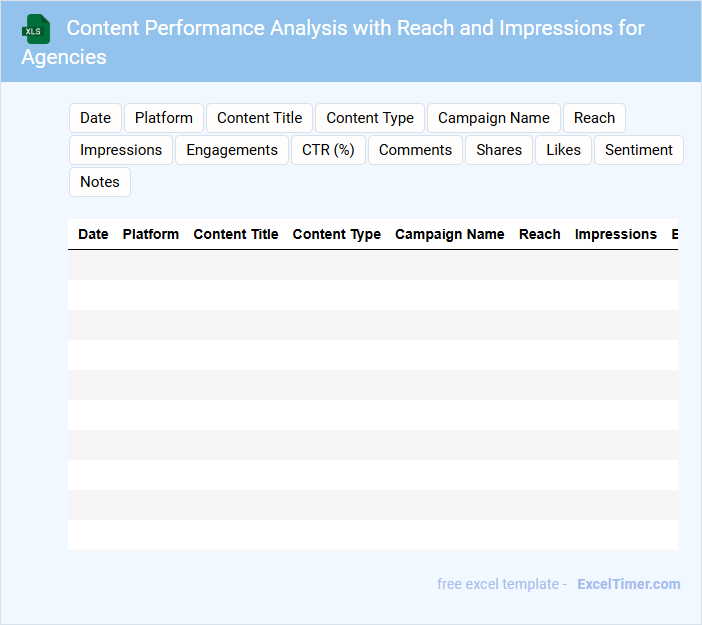This screenshot has height=625, width=702.
Task: Click the Content Type tag
Action: [x=370, y=118]
